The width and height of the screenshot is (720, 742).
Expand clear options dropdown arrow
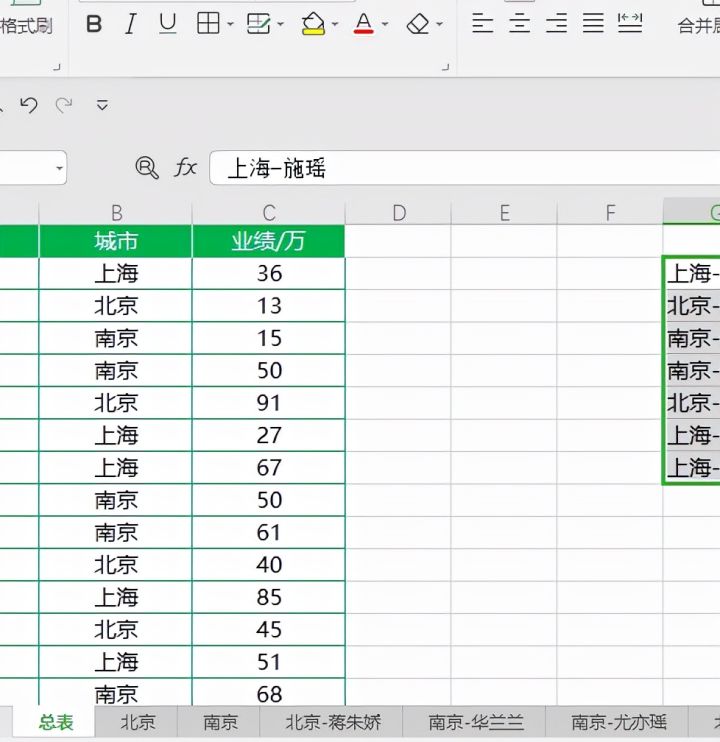click(x=439, y=24)
